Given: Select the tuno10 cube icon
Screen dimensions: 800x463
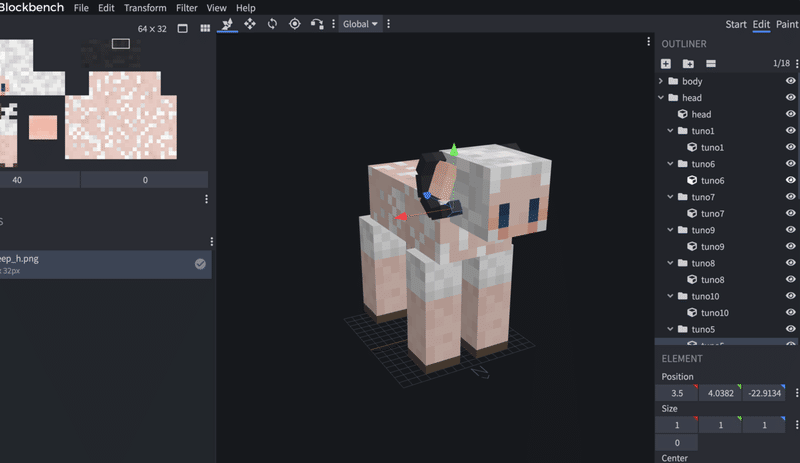Looking at the screenshot, I should 692,312.
